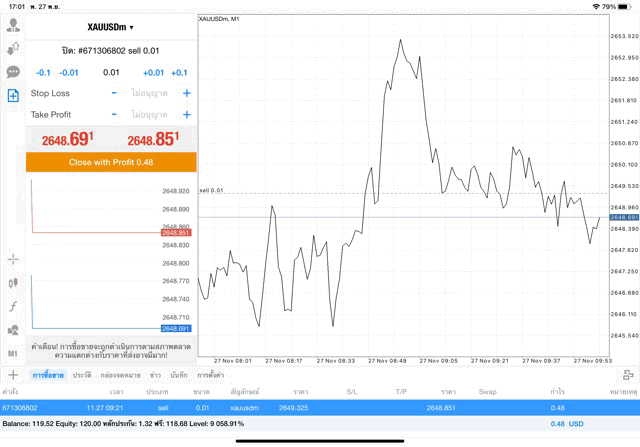Viewport: 640px width, 447px height.
Task: Open the candlestick chart type icon
Action: 13,283
